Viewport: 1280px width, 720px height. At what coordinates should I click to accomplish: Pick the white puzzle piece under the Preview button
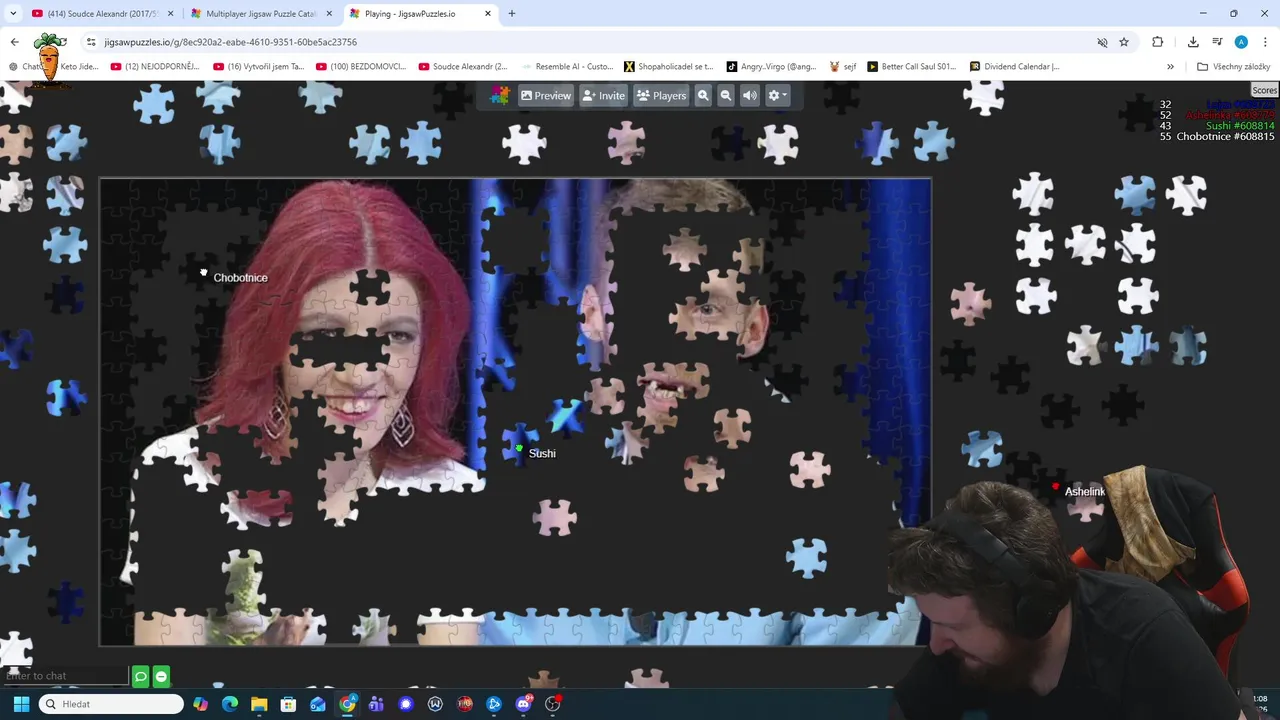(524, 142)
